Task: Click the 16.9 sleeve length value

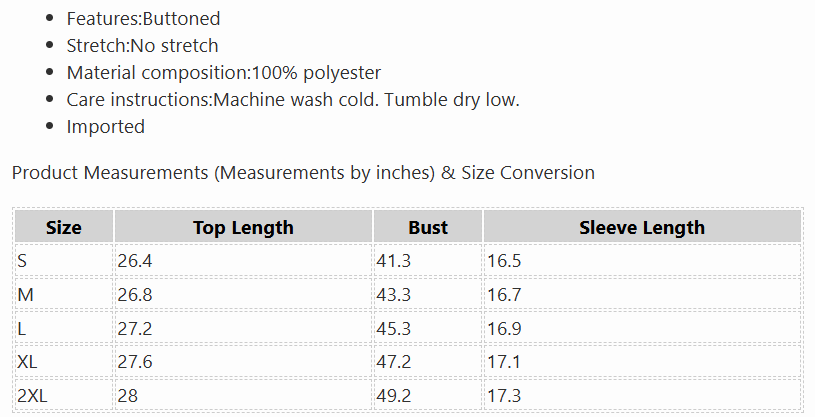Action: (x=504, y=329)
